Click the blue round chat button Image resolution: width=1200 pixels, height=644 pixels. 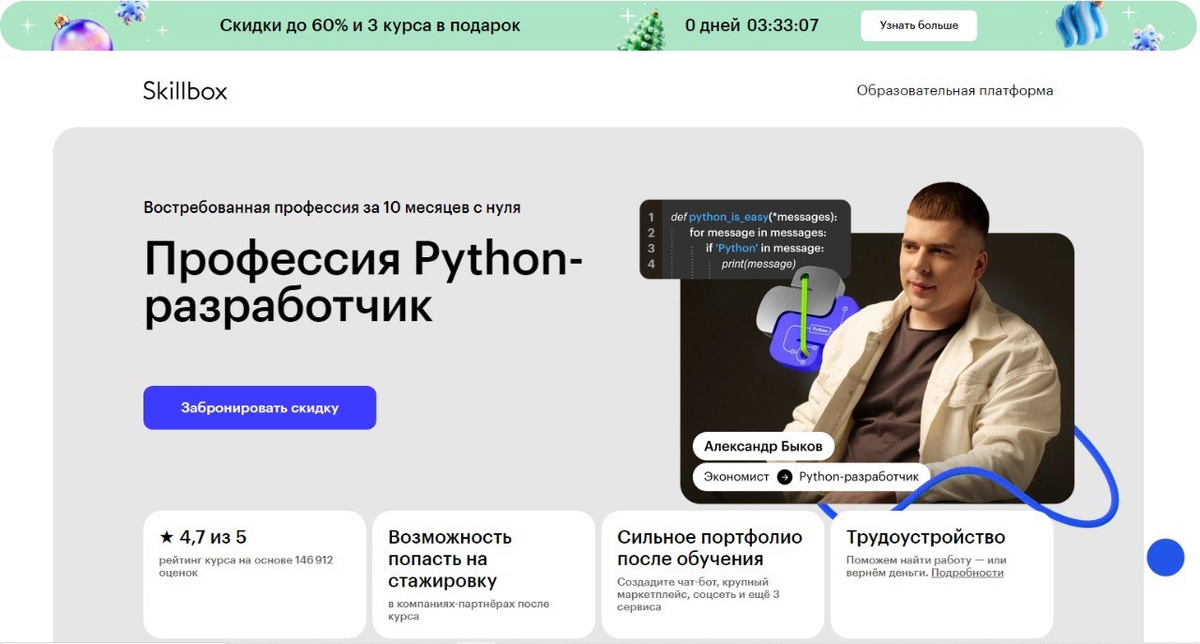click(1165, 557)
